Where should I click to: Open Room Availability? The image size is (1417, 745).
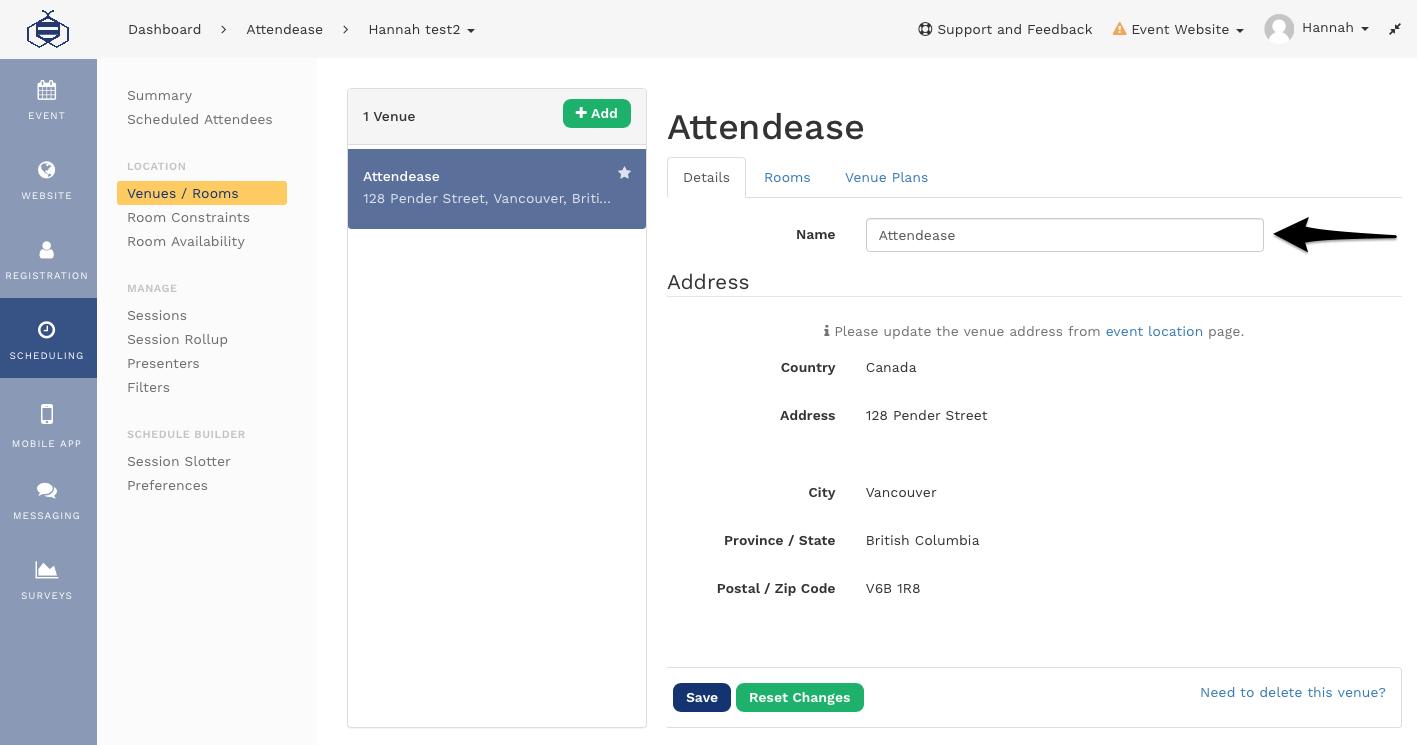click(186, 241)
